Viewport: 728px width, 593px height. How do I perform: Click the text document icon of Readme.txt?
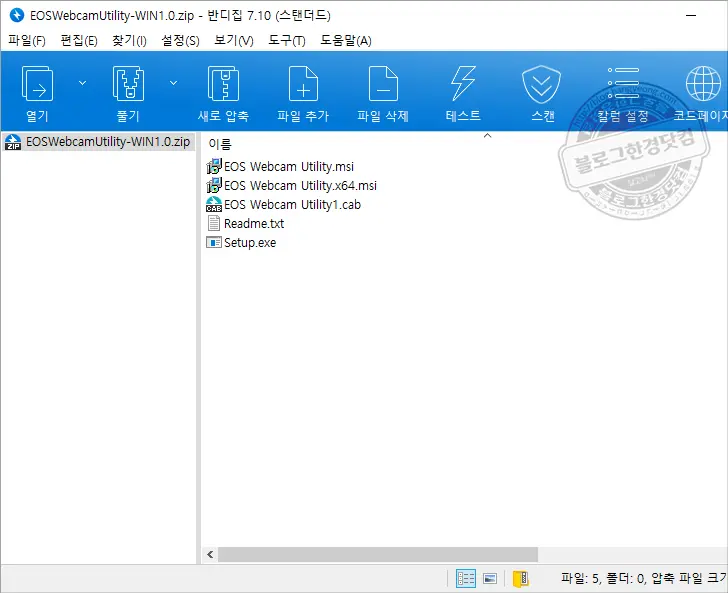click(x=214, y=223)
